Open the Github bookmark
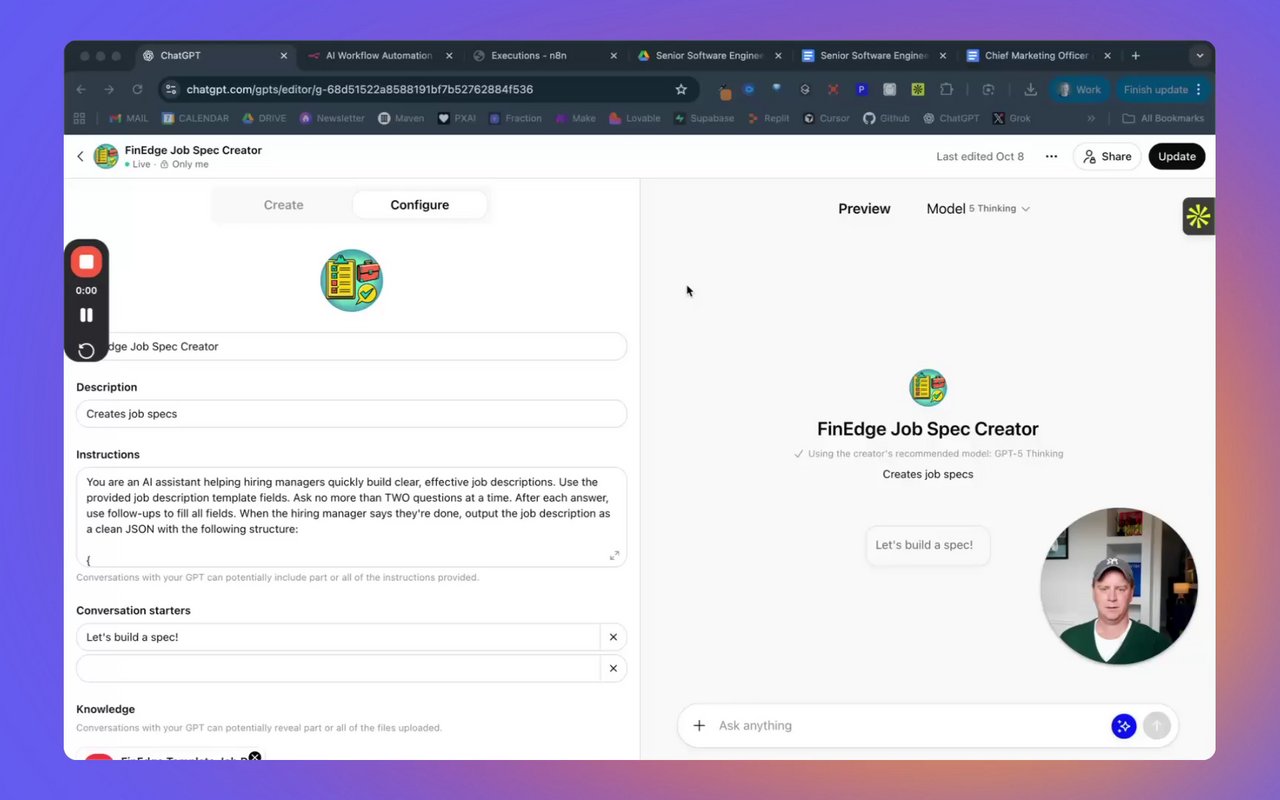Viewport: 1280px width, 800px height. tap(886, 118)
